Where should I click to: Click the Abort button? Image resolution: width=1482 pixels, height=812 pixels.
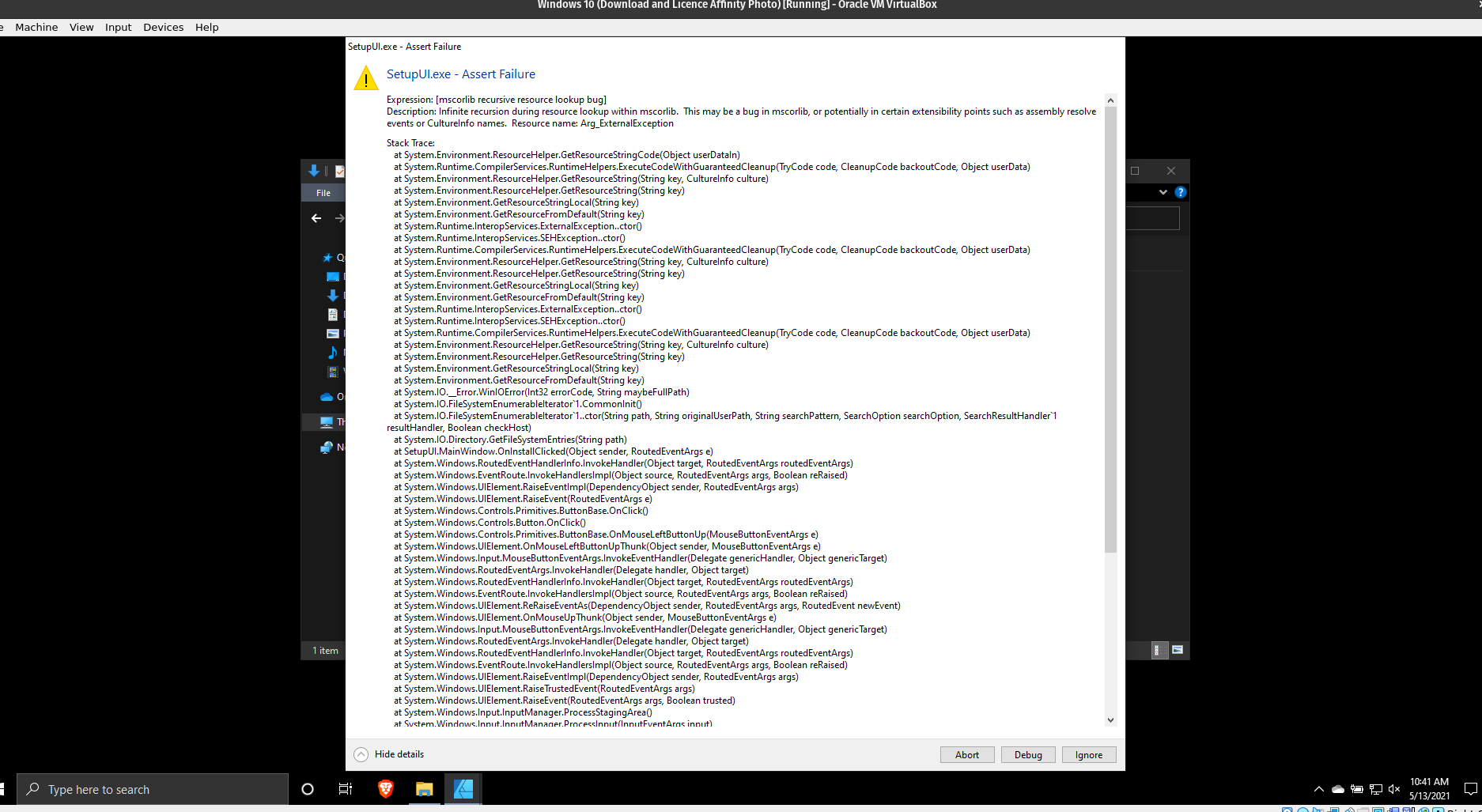pos(966,754)
